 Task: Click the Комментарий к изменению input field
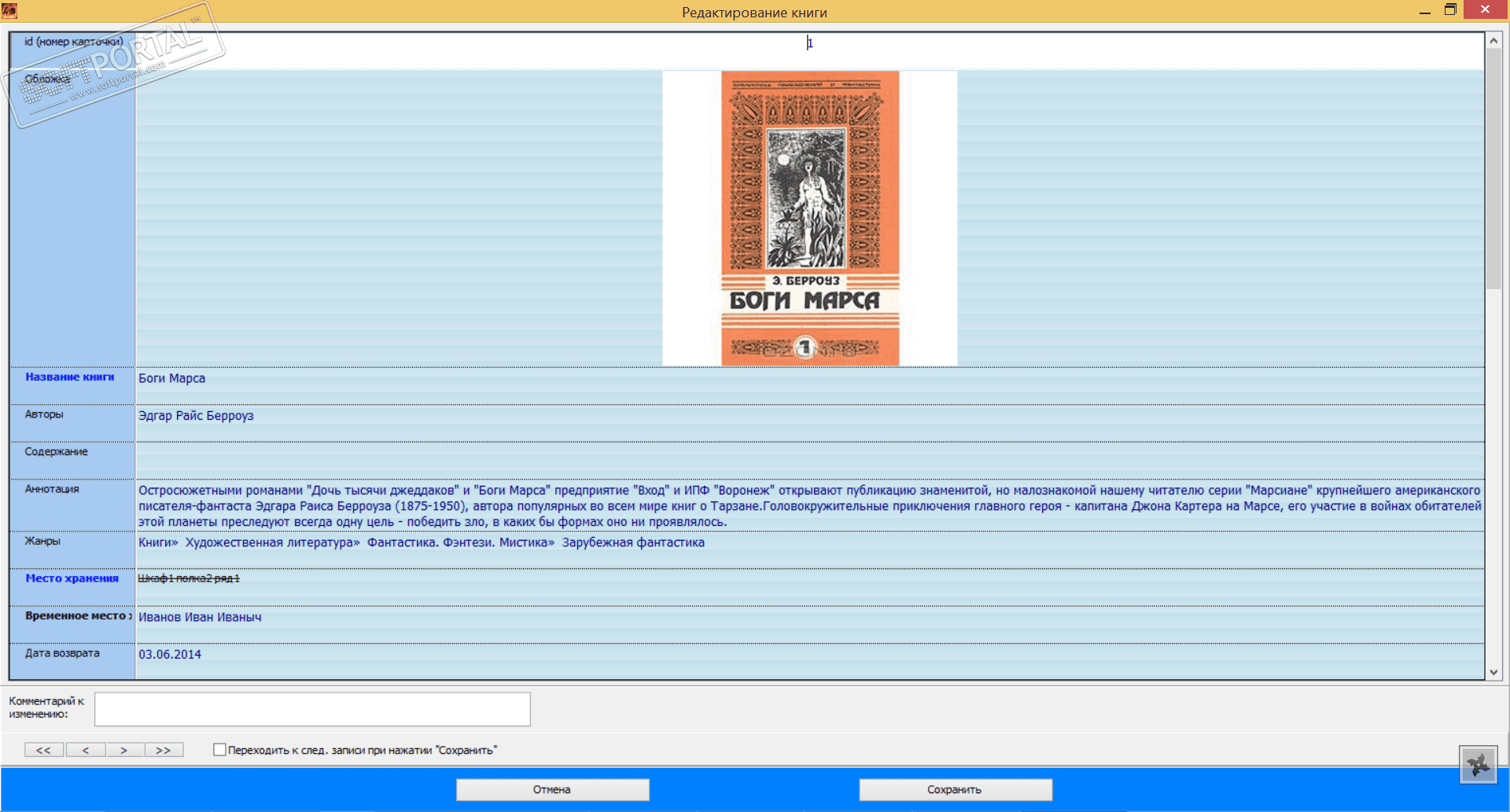312,709
